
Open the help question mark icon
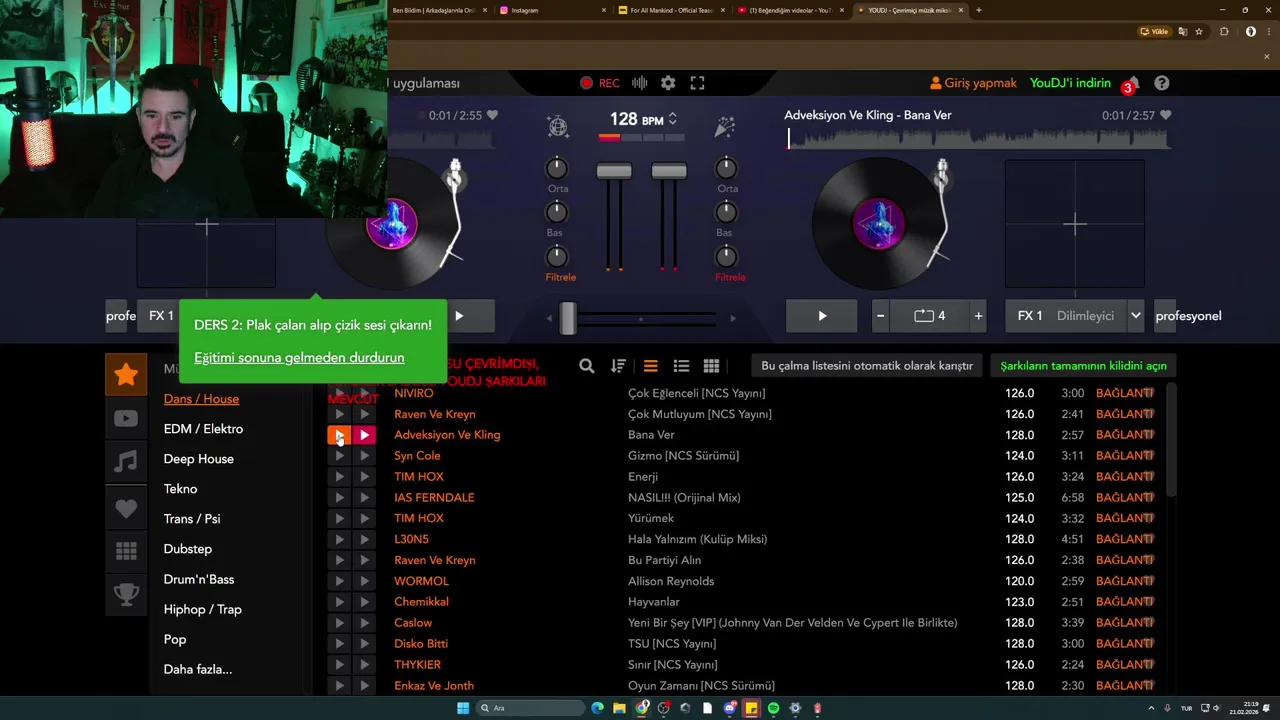1161,83
